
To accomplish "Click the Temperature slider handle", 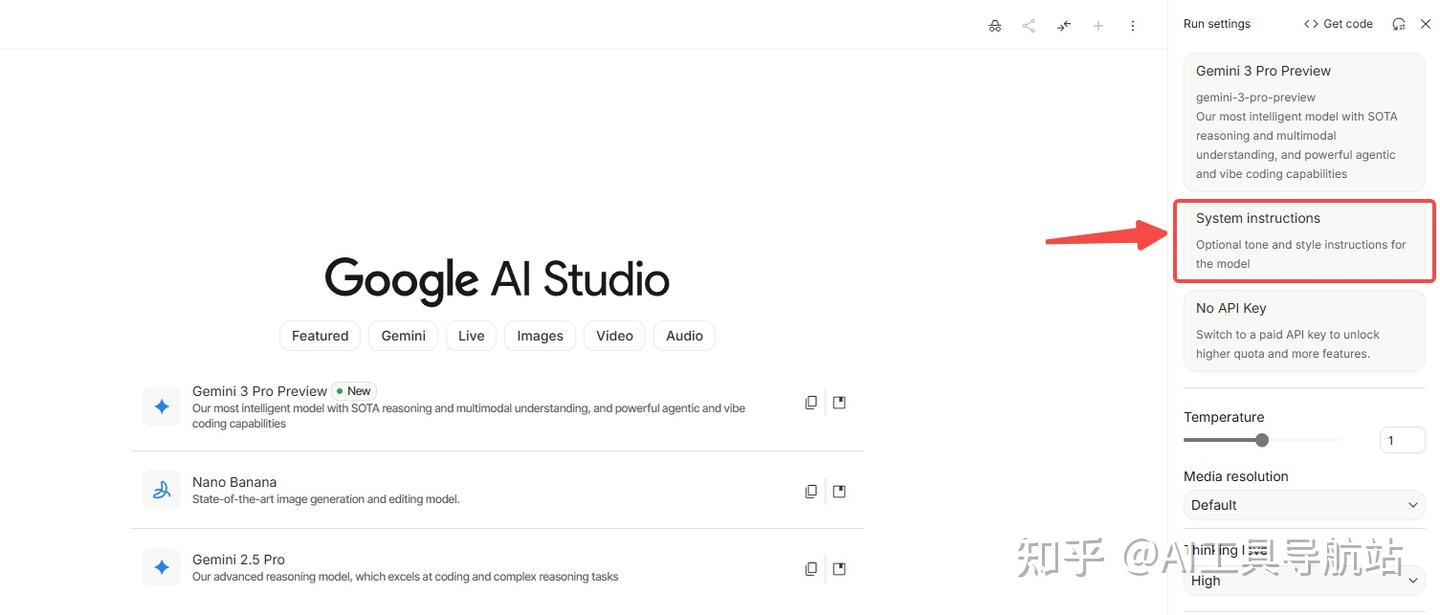I will [1262, 440].
